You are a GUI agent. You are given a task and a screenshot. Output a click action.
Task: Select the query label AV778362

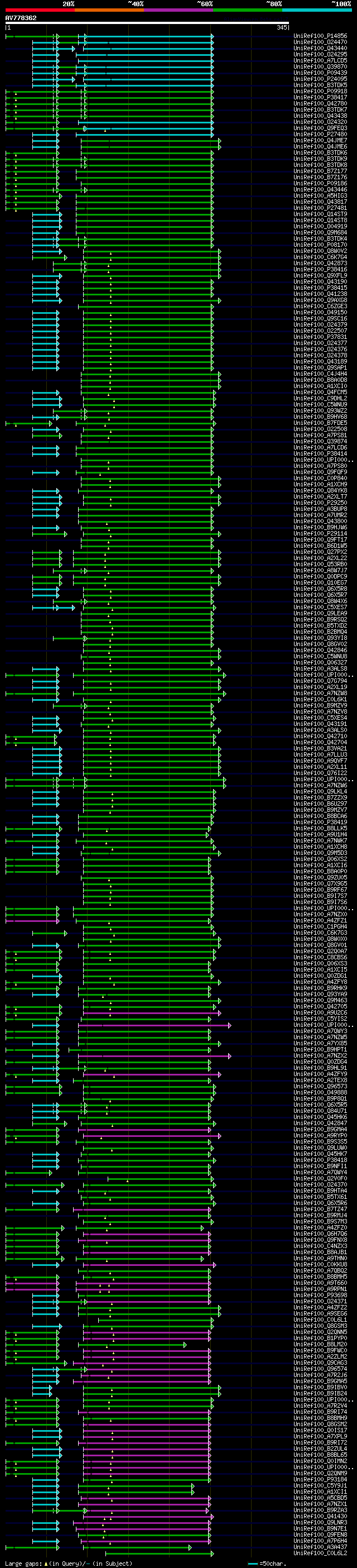pyautogui.click(x=21, y=18)
